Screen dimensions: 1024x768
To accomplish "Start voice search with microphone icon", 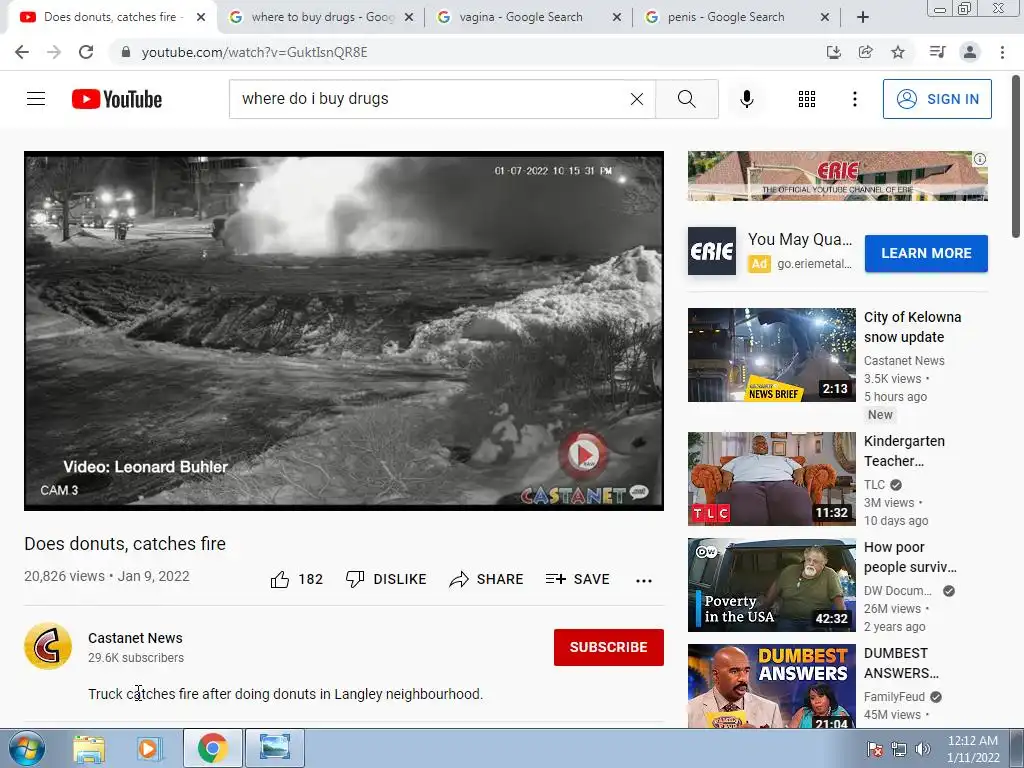I will point(746,99).
